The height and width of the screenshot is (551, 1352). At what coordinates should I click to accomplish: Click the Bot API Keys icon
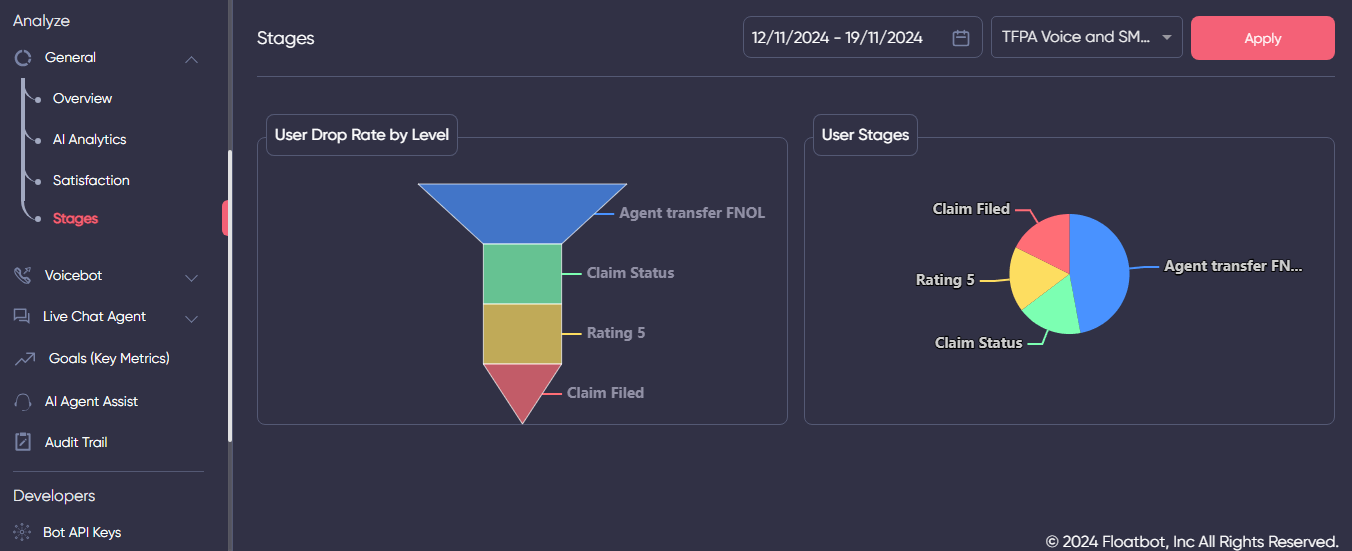click(22, 532)
